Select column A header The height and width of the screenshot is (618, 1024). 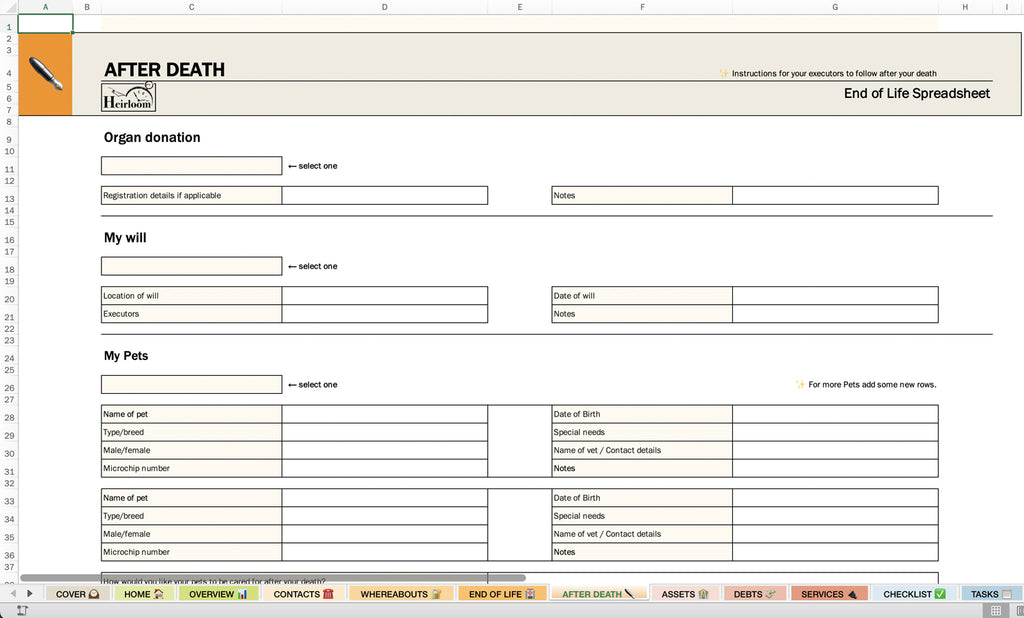point(45,7)
